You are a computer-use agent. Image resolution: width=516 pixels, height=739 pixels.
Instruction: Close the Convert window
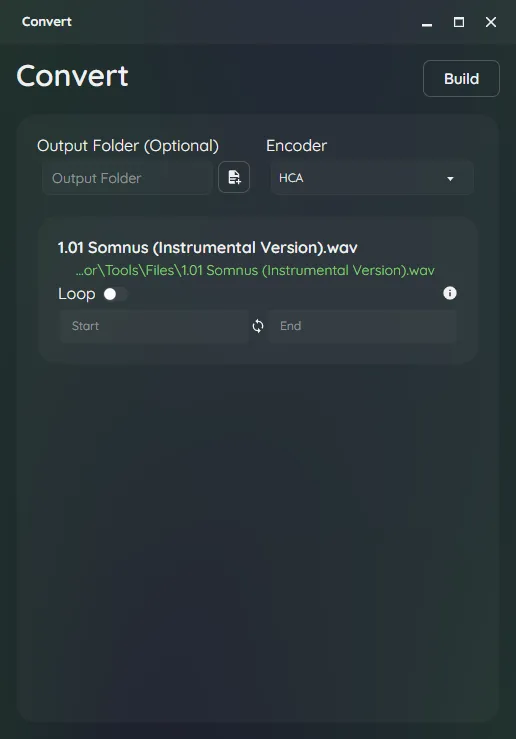click(491, 22)
